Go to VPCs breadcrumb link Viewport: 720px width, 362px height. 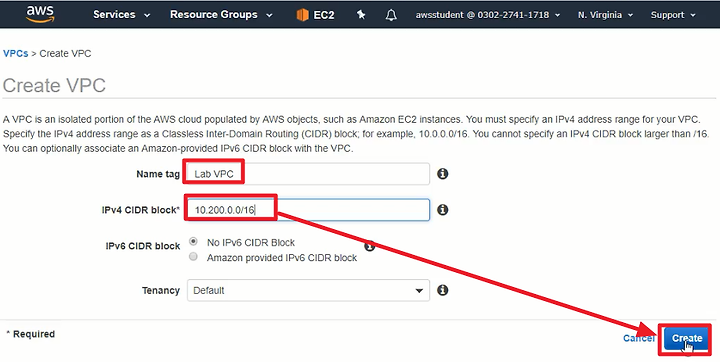[16, 53]
